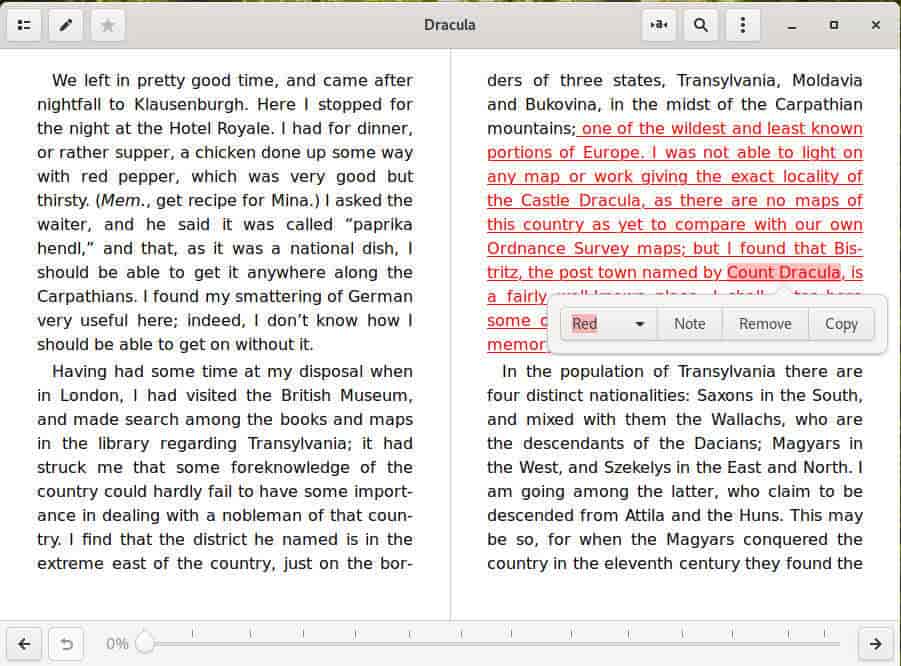
Task: Open the bookmarks star panel
Action: point(107,25)
